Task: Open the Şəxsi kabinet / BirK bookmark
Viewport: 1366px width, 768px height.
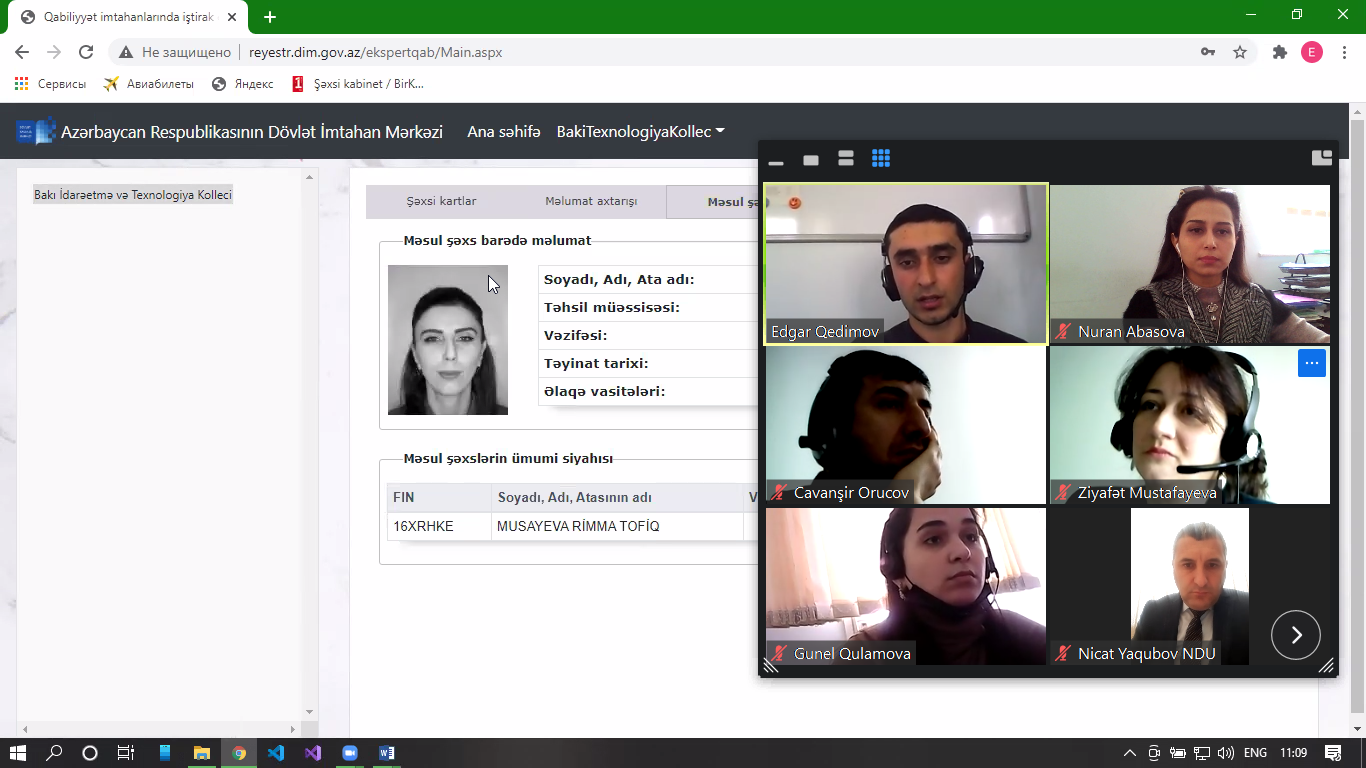Action: coord(358,84)
